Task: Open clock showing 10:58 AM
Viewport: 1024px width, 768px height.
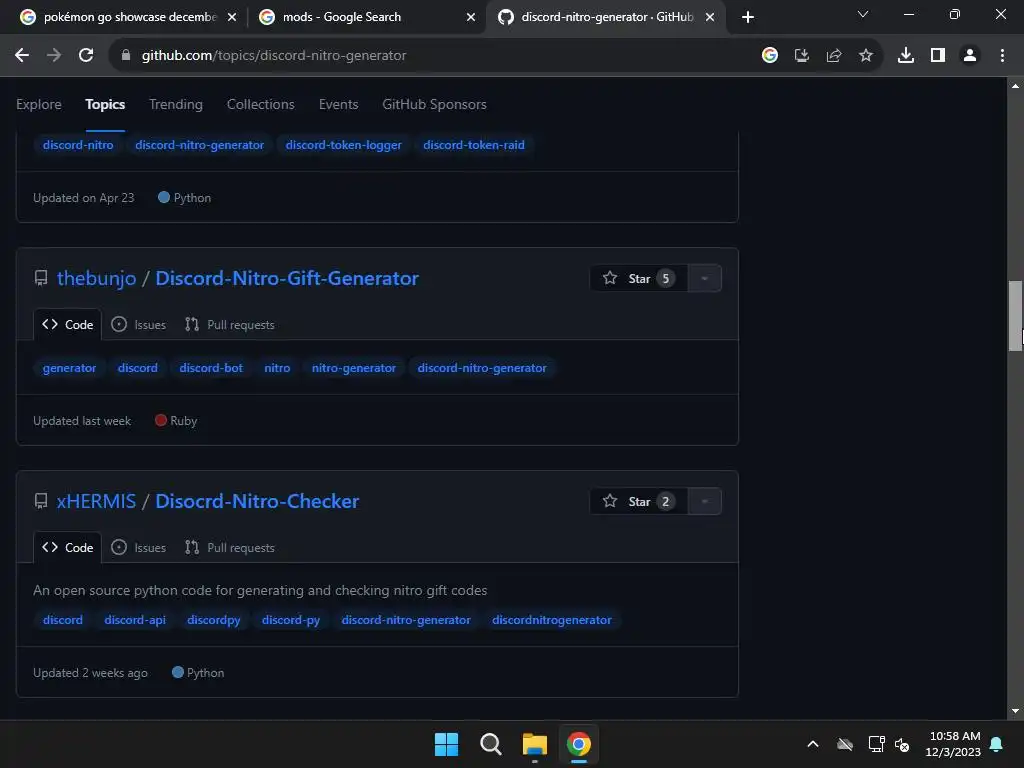Action: 953,744
